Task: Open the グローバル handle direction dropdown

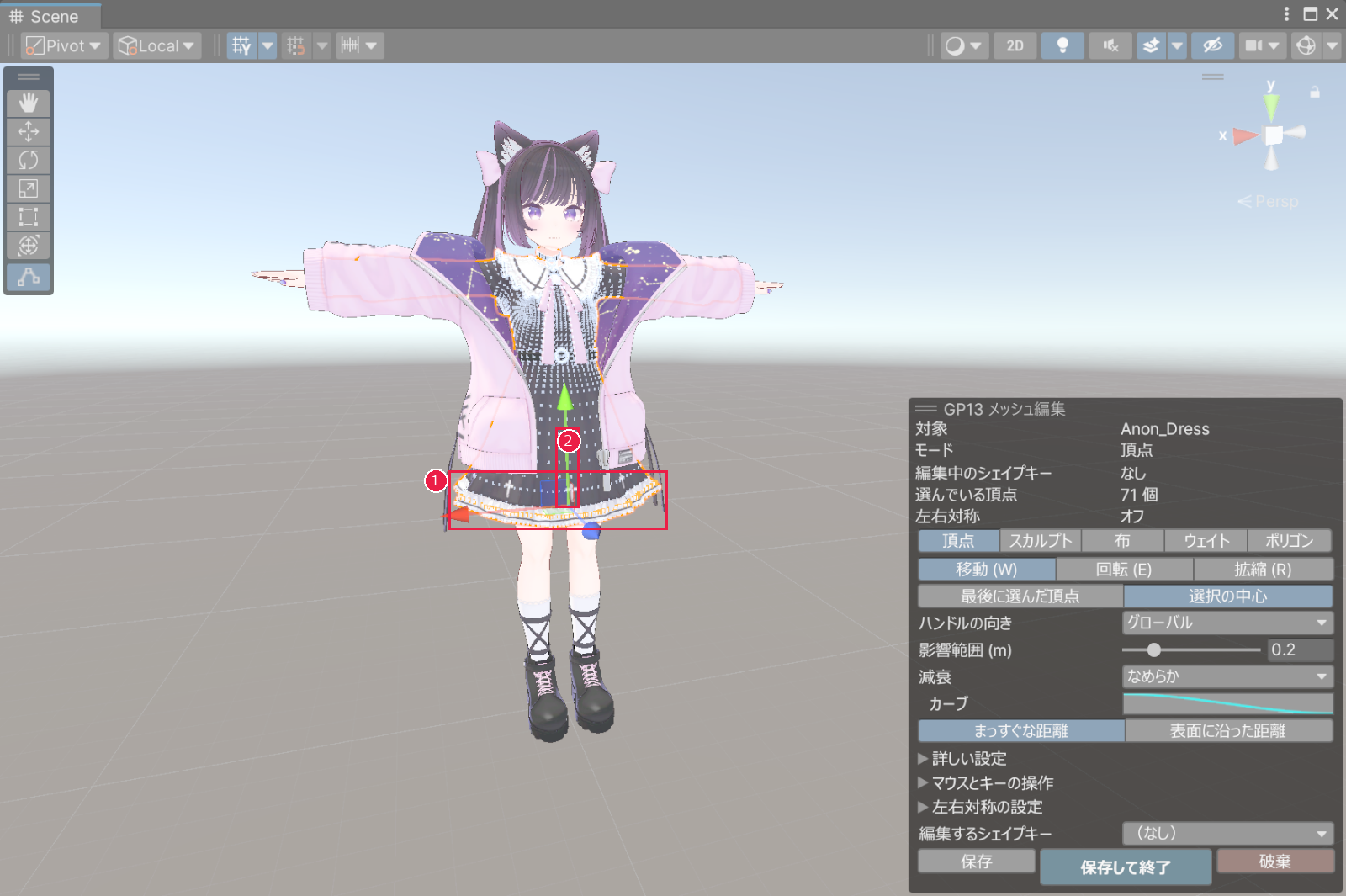Action: coord(1227,623)
